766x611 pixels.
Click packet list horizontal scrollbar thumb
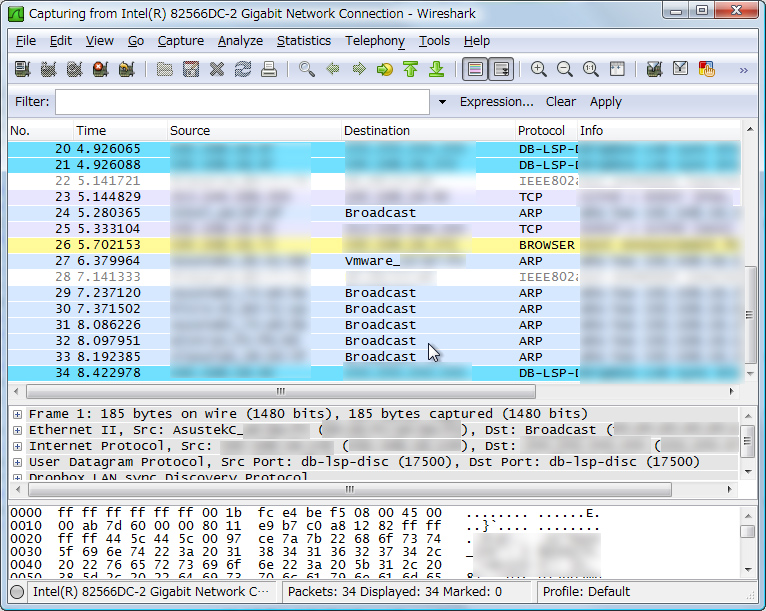tap(281, 391)
